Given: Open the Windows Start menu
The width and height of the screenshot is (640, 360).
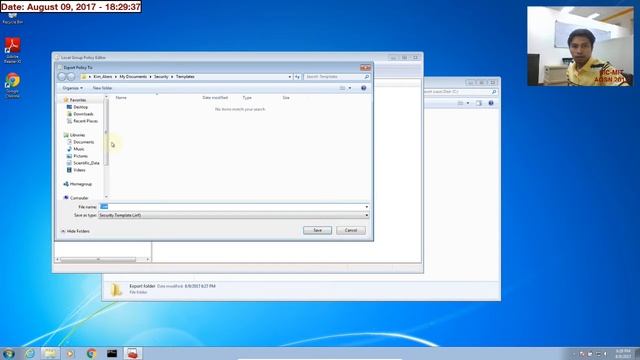Looking at the screenshot, I should coord(9,353).
